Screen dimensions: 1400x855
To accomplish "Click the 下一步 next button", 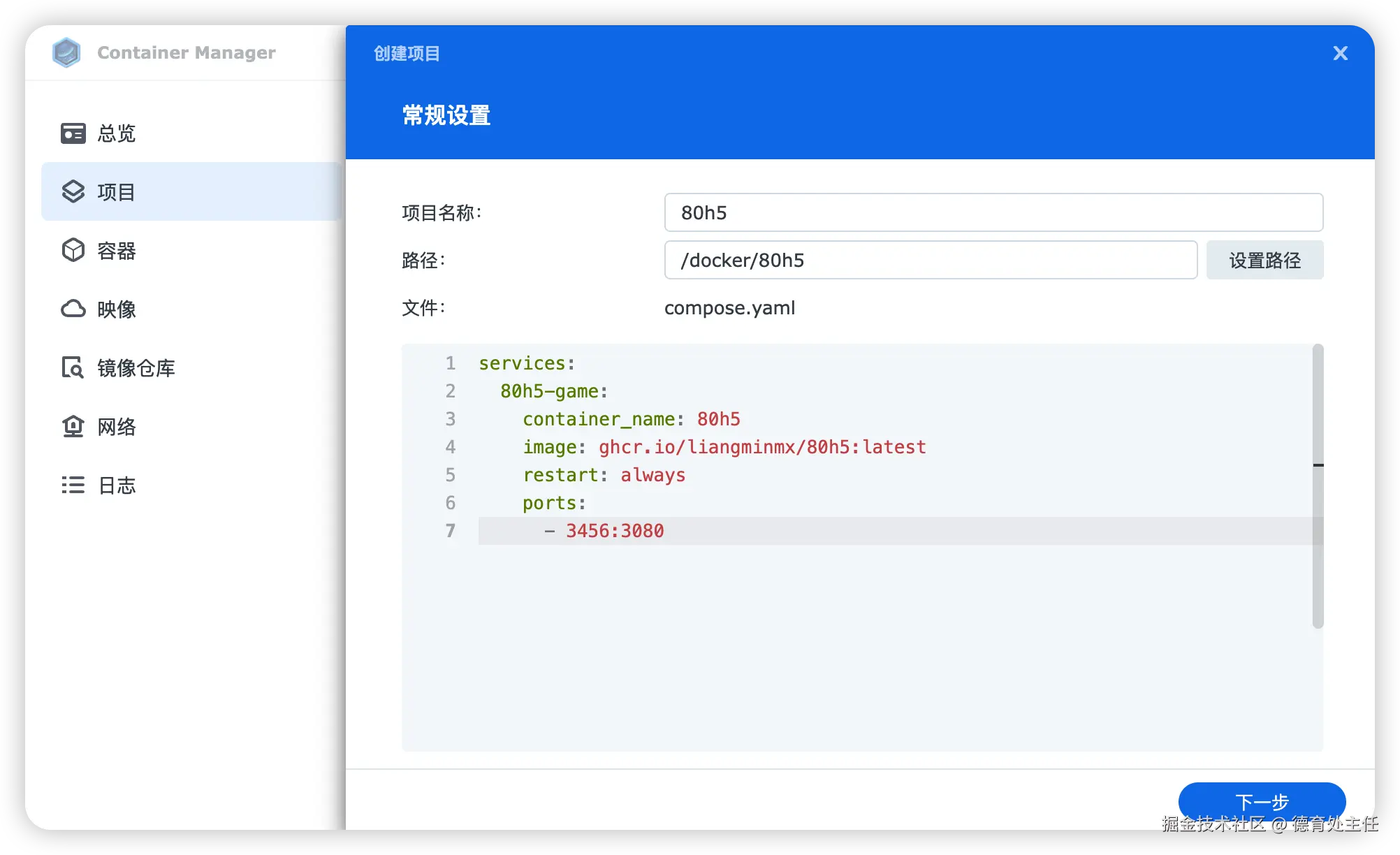I will [1261, 801].
